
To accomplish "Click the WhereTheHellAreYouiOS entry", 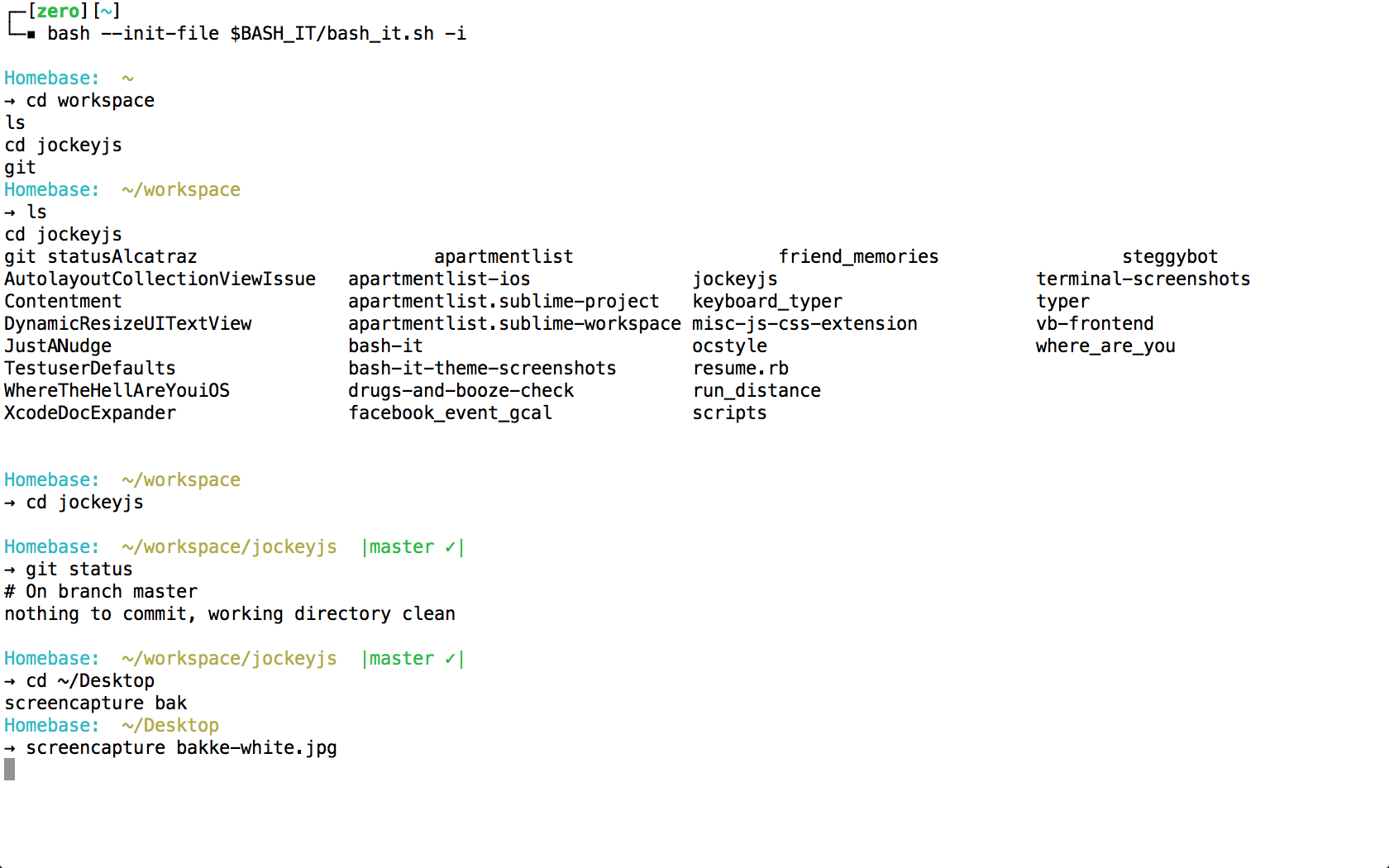I will (117, 391).
